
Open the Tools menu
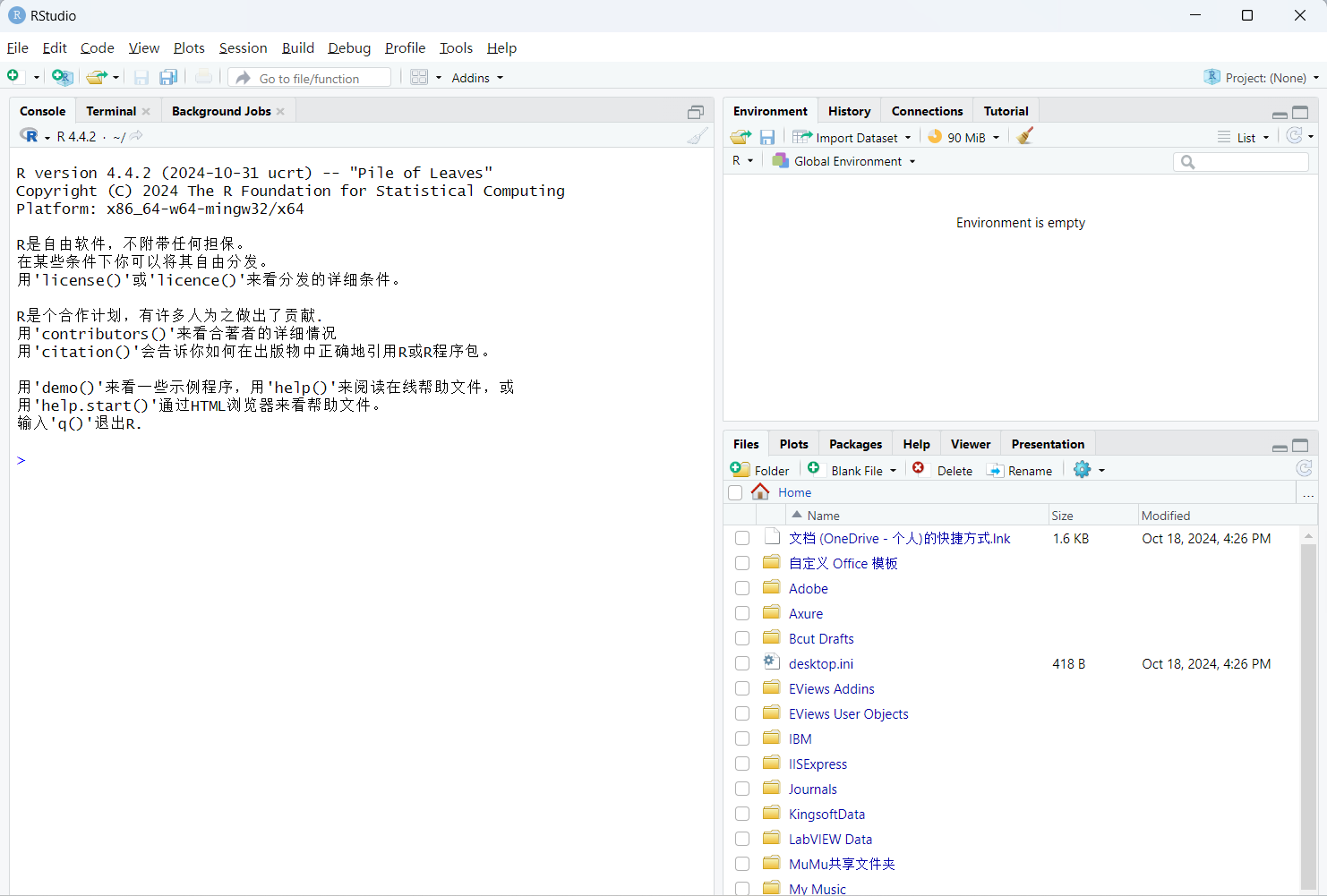coord(456,48)
